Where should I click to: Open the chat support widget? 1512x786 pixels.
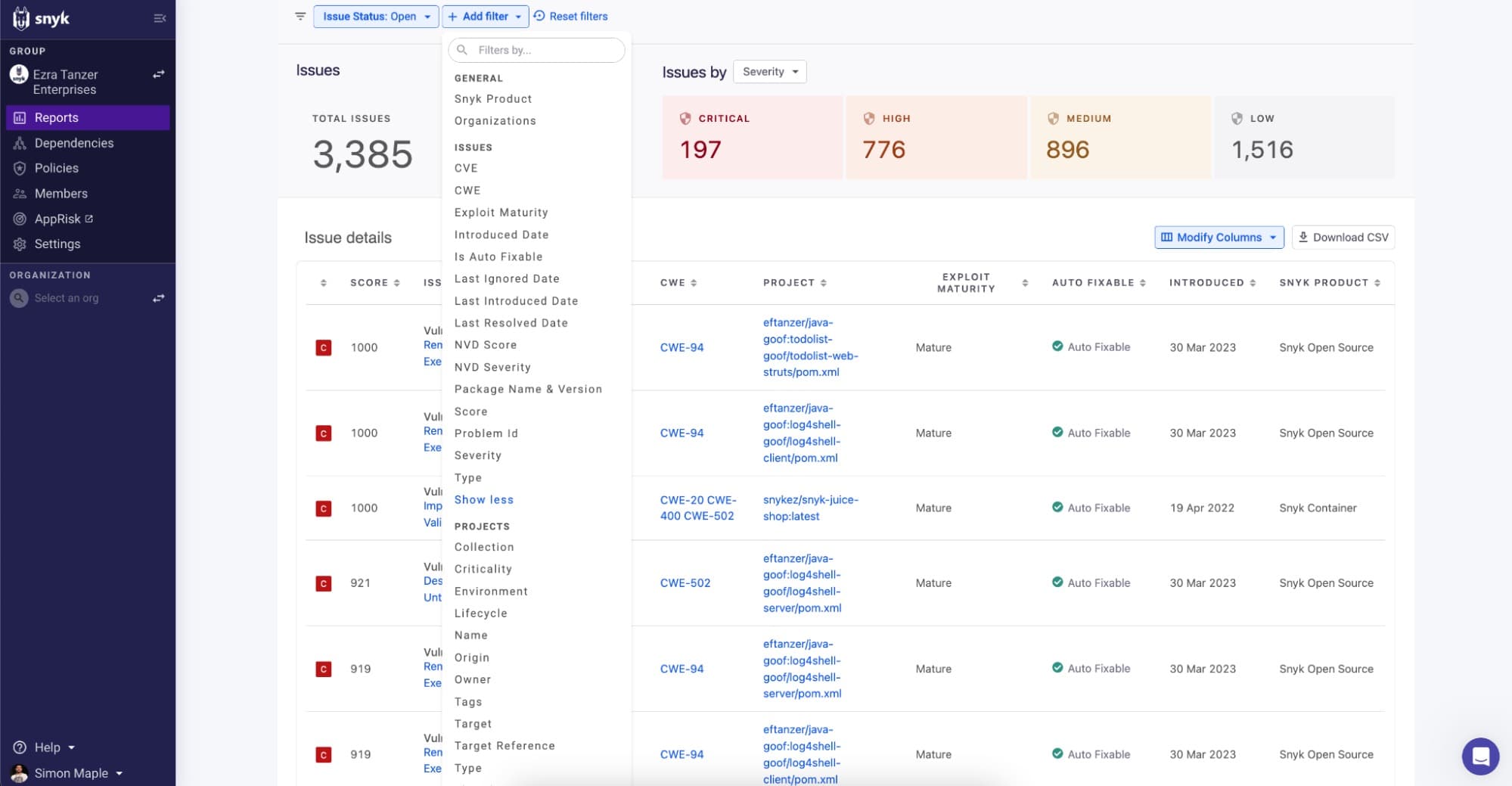[x=1480, y=756]
